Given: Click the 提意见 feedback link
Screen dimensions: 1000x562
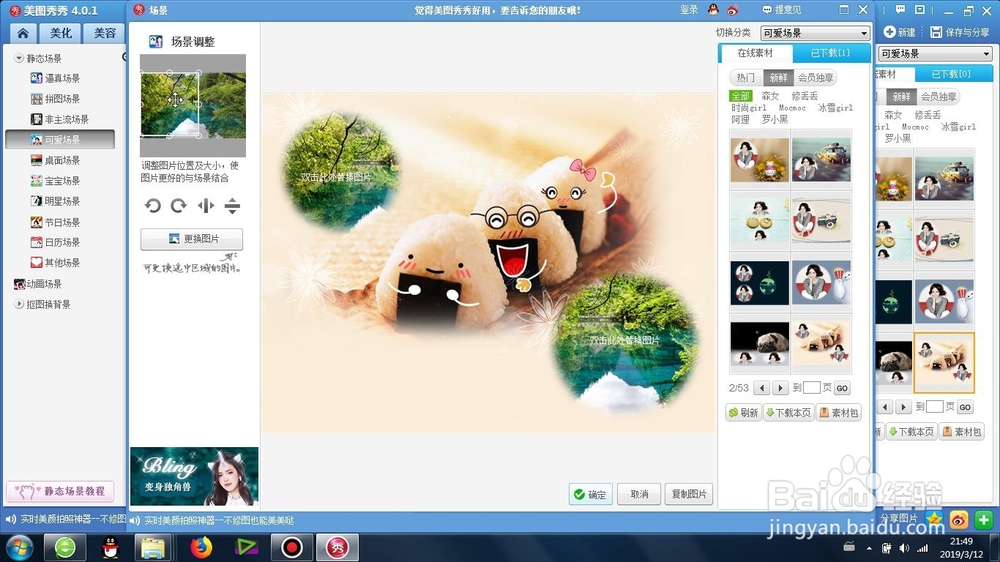Looking at the screenshot, I should coord(782,10).
